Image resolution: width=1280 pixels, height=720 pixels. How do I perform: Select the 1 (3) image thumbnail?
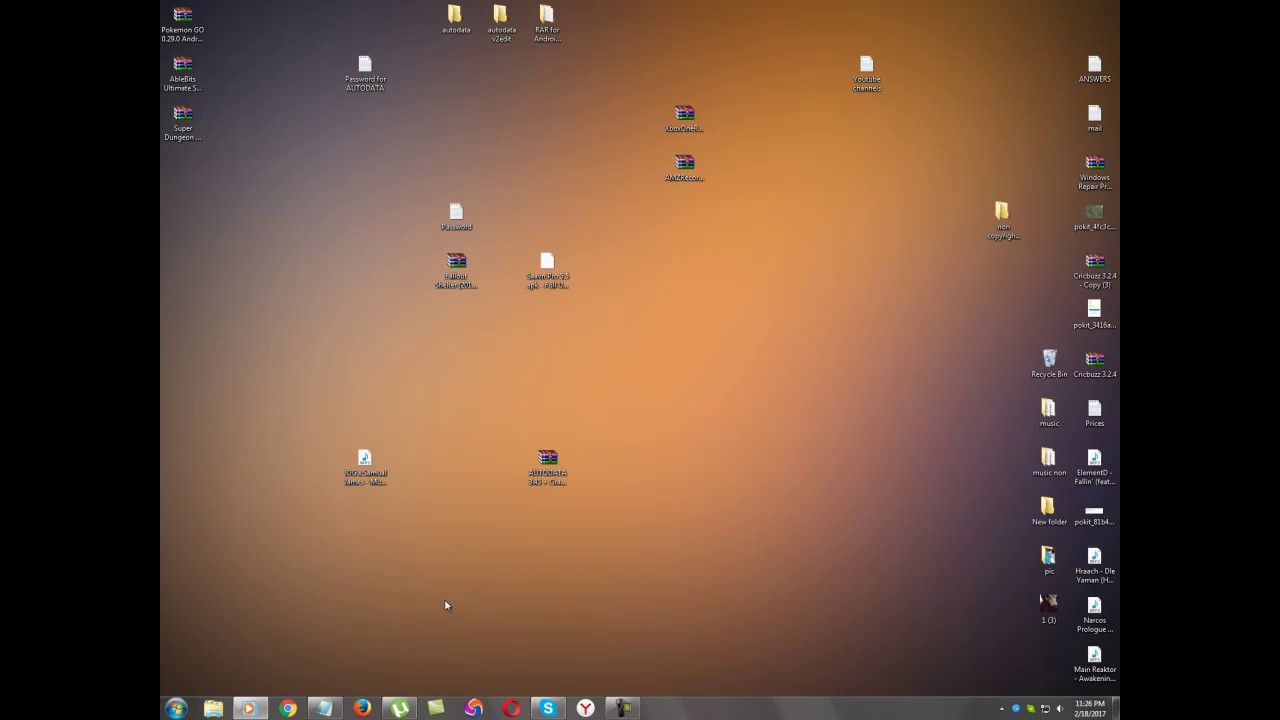[1048, 609]
